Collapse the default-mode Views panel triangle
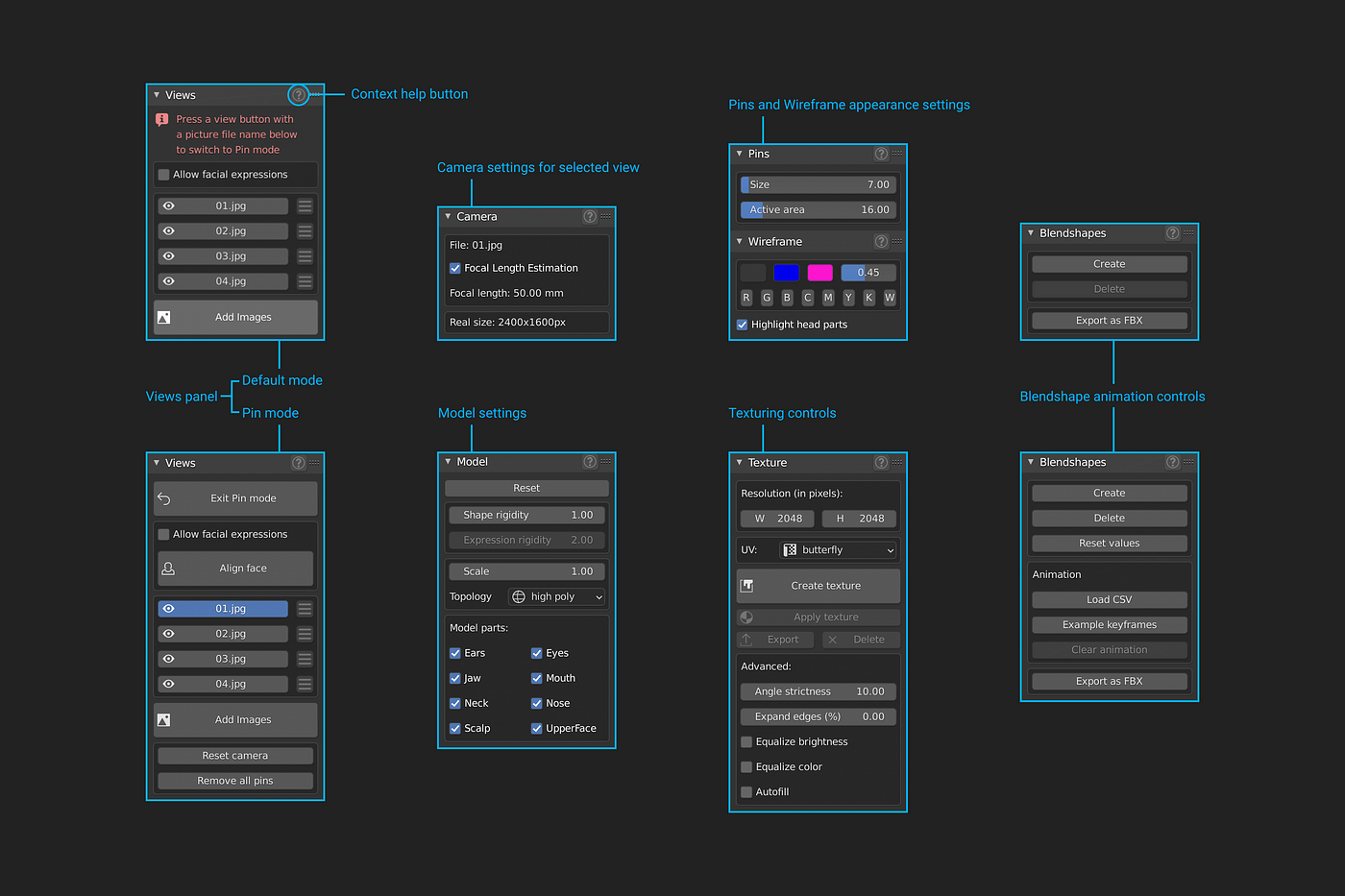The height and width of the screenshot is (896, 1345). coord(157,95)
